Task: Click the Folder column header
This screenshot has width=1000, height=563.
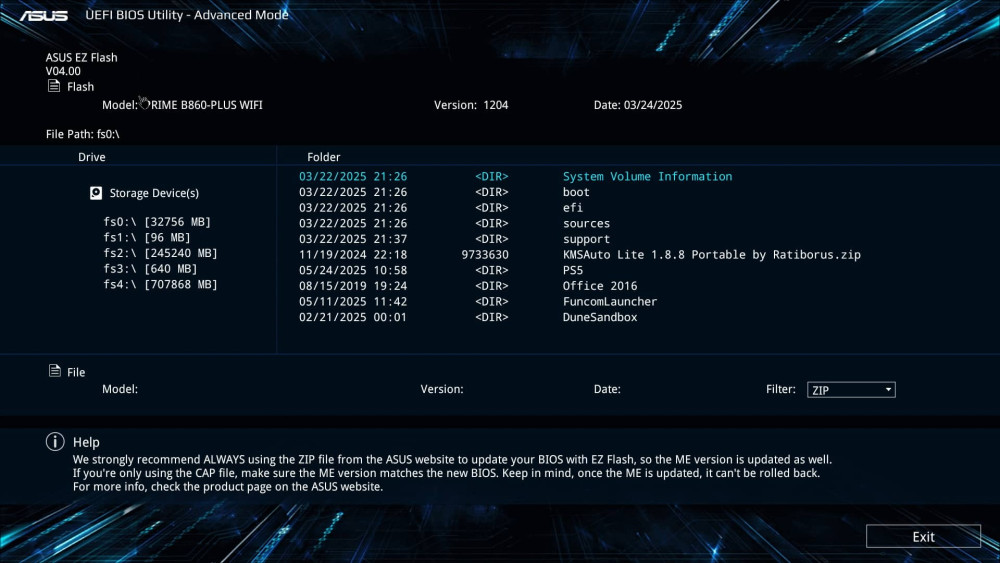Action: 323,157
